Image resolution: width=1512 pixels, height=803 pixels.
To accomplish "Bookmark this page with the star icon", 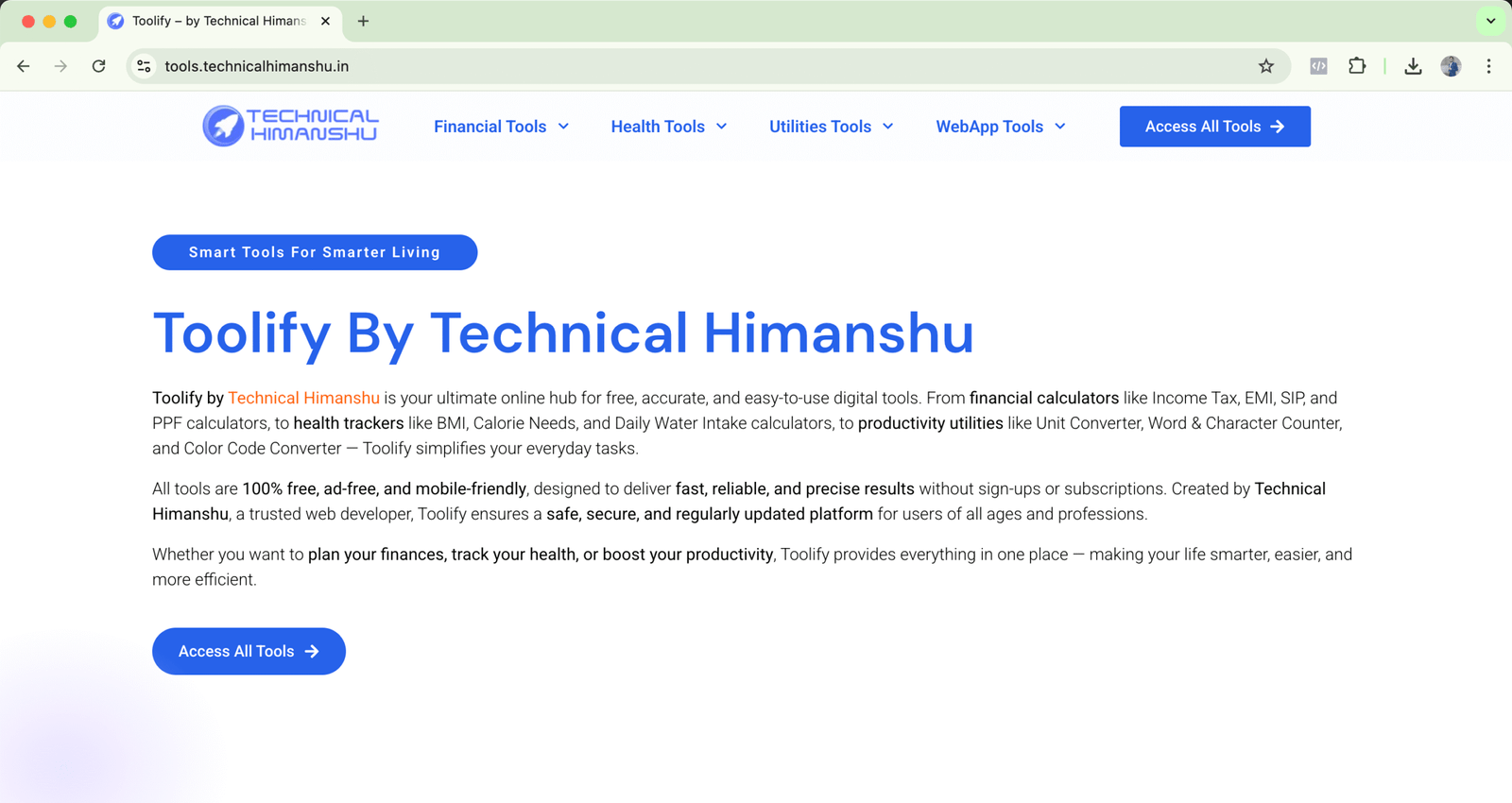I will (1265, 66).
